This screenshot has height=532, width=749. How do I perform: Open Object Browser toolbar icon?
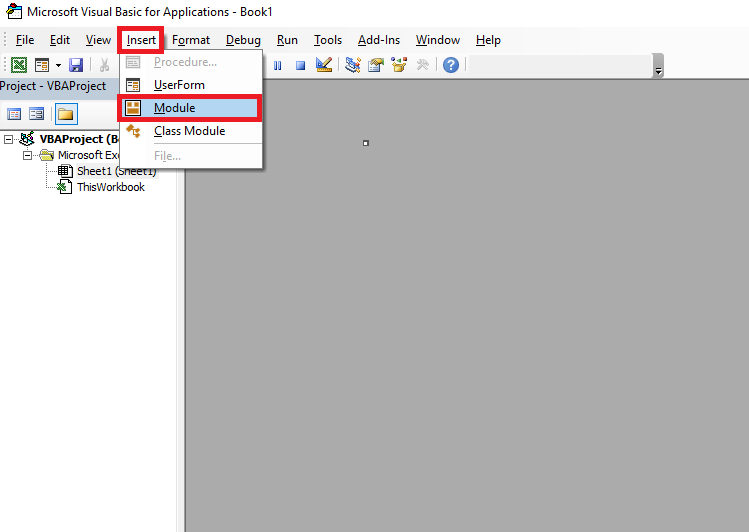(x=399, y=64)
